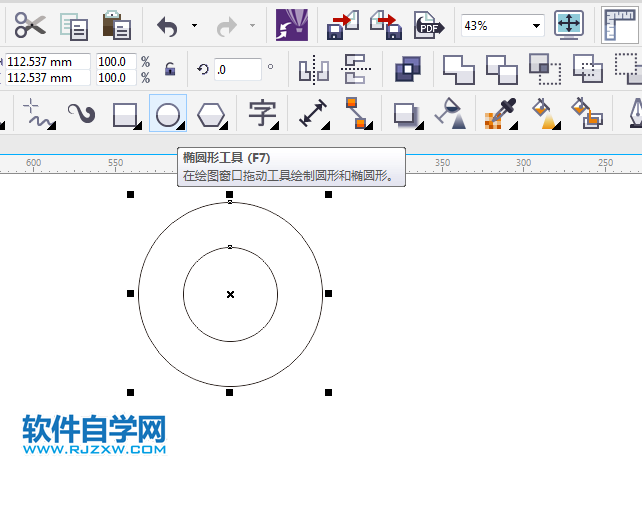Select the Ellipse tool
Viewport: 642px width, 508px height.
click(168, 113)
